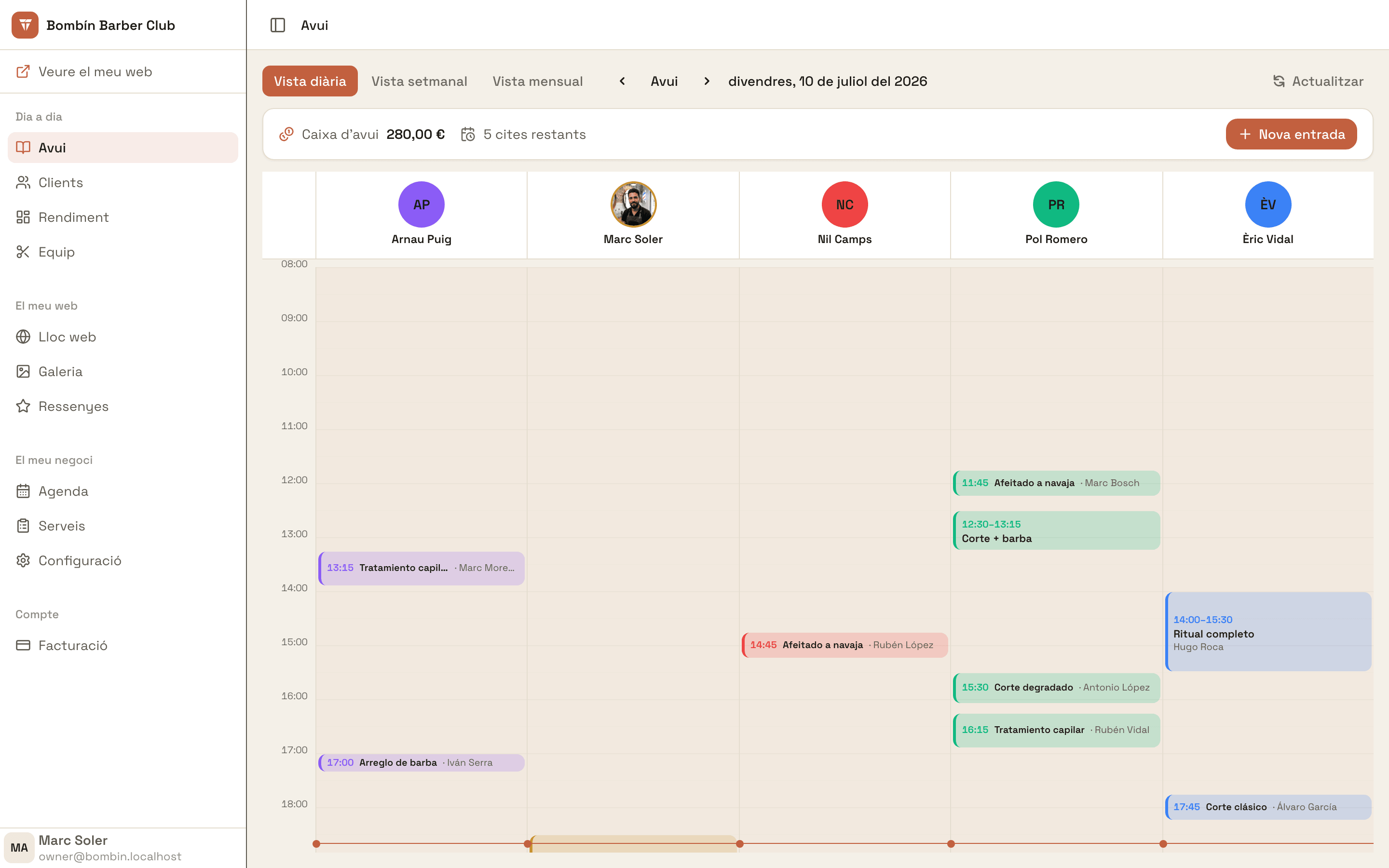Open Ritual completo appointment for Hugo Roca

(x=1268, y=632)
